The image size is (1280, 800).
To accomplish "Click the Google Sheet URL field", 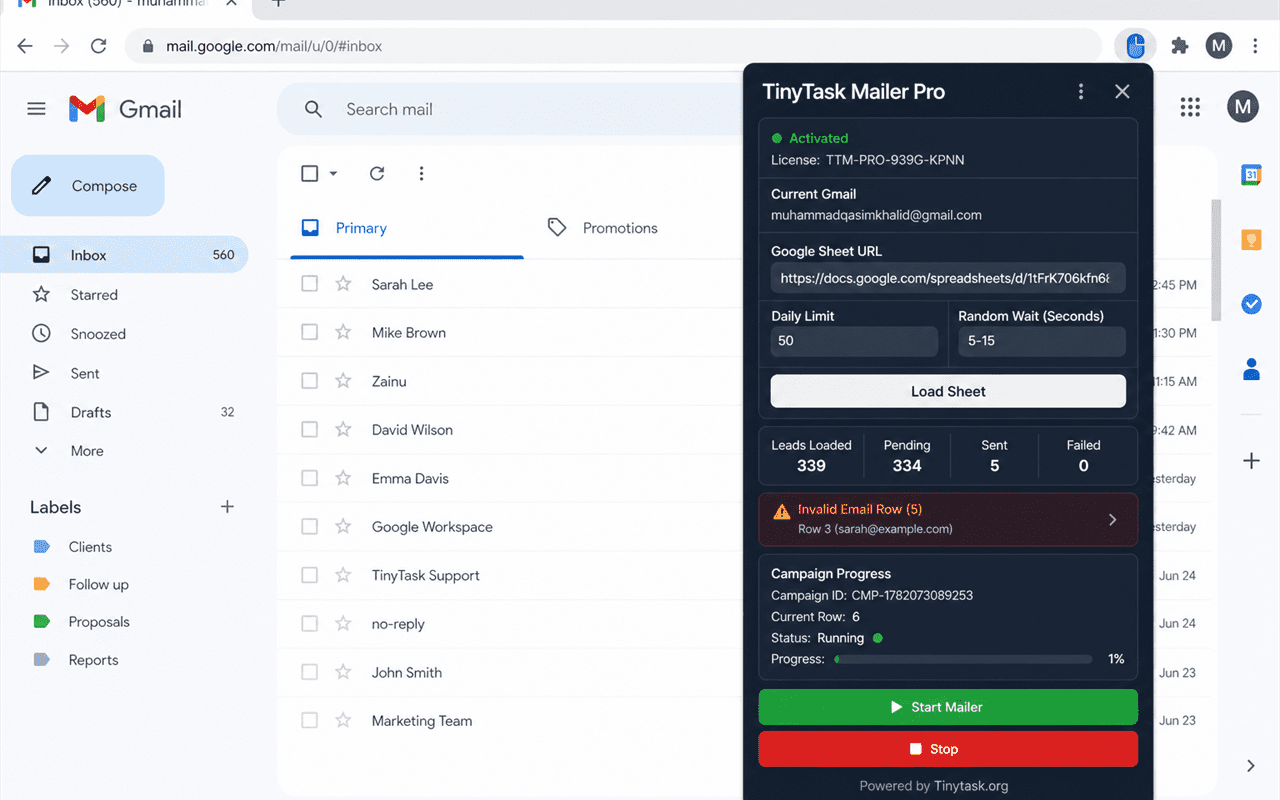I will point(948,278).
